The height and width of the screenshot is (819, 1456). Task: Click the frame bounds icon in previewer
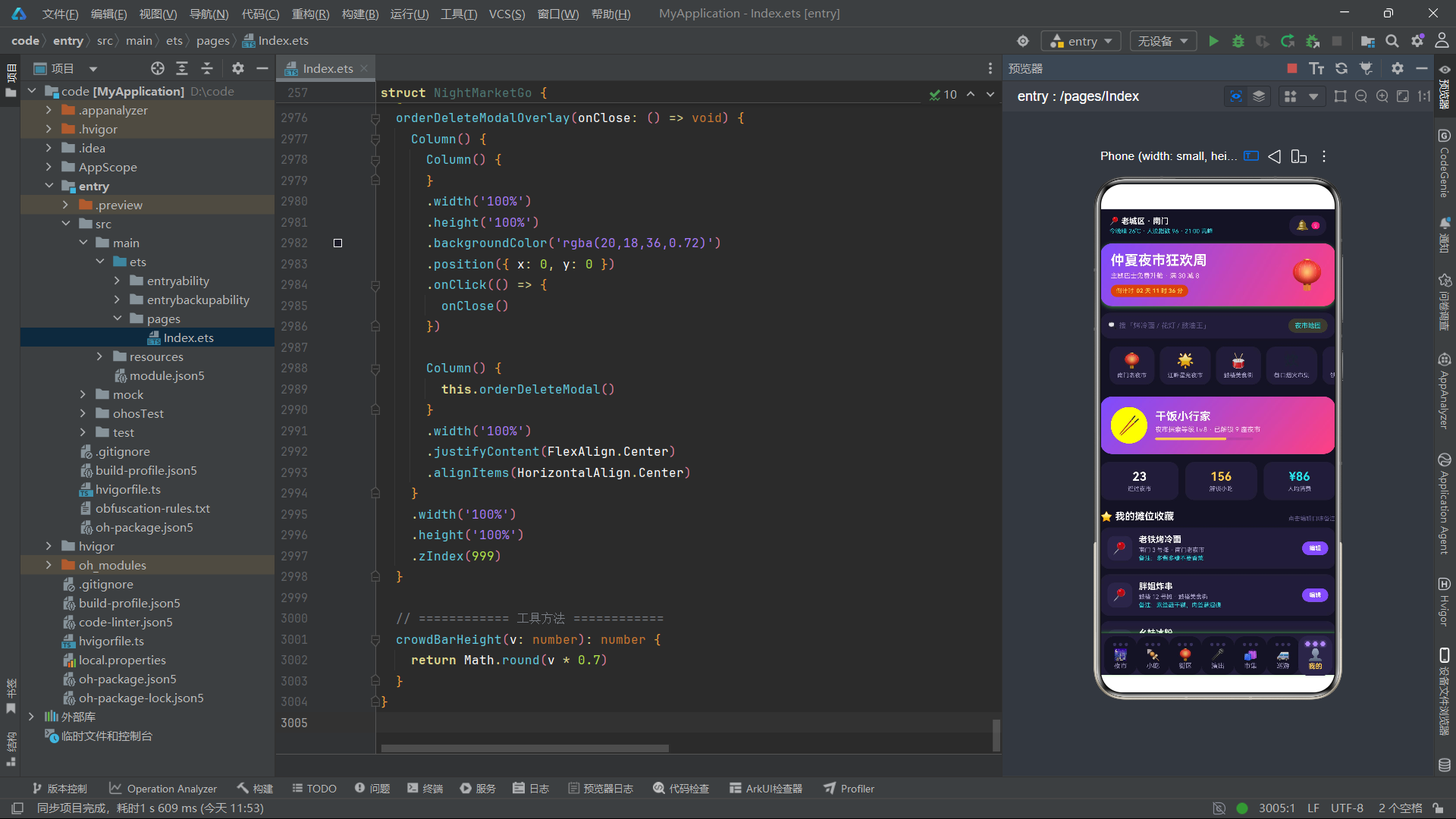point(1341,96)
